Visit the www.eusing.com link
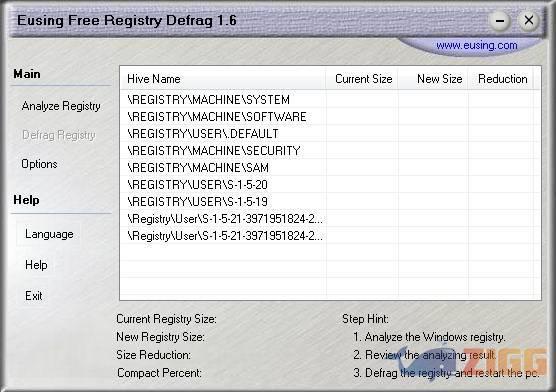Image resolution: width=556 pixels, height=392 pixels. tap(477, 46)
